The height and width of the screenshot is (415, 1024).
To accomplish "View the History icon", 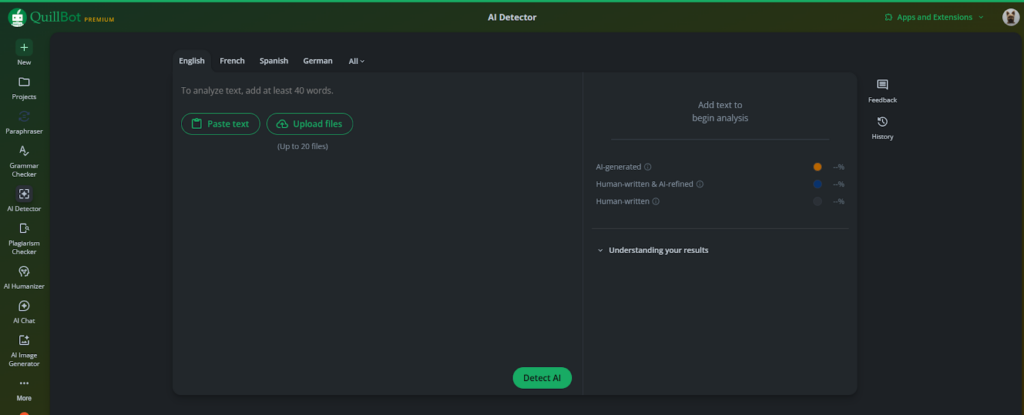I will pos(882,122).
